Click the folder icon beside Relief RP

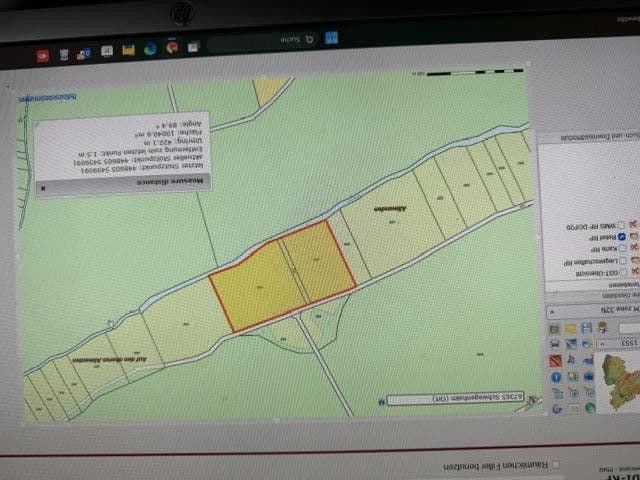[x=633, y=236]
